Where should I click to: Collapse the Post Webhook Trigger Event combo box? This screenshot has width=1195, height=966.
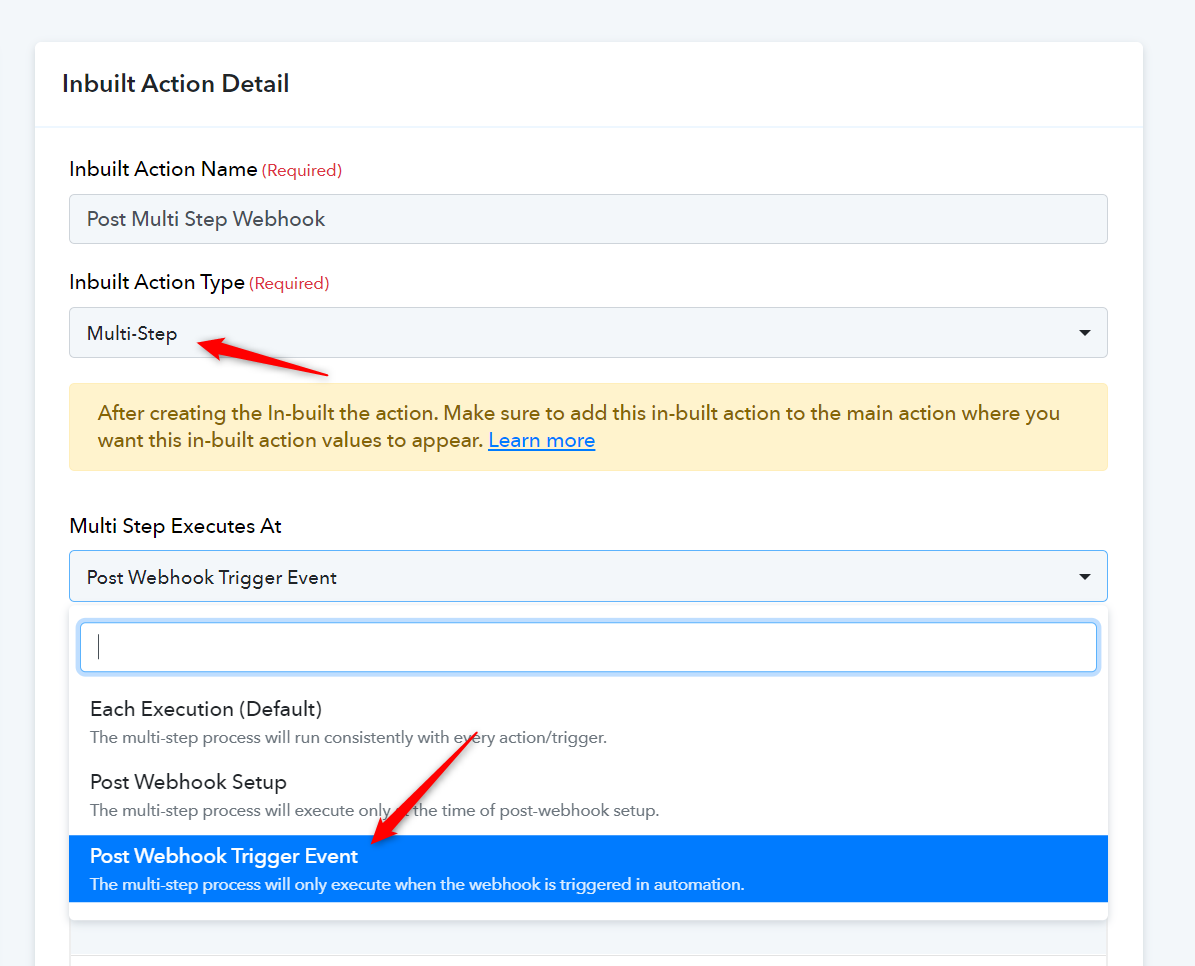pos(588,577)
